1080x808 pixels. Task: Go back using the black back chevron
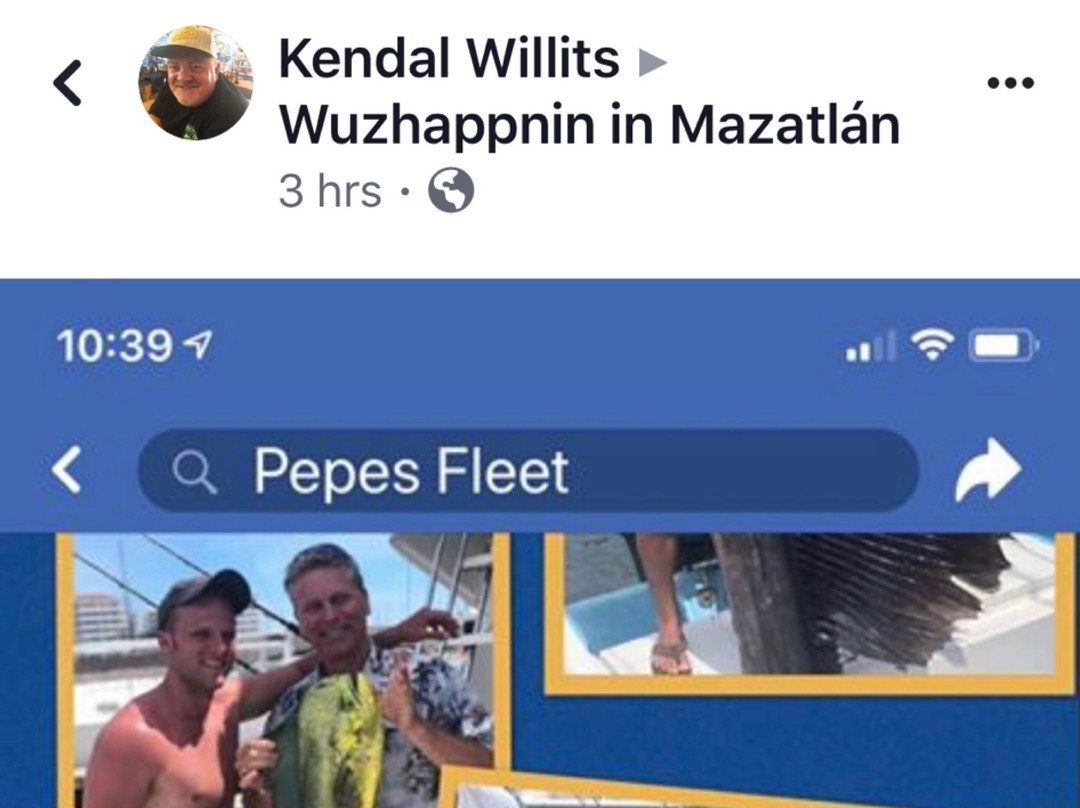tap(68, 83)
